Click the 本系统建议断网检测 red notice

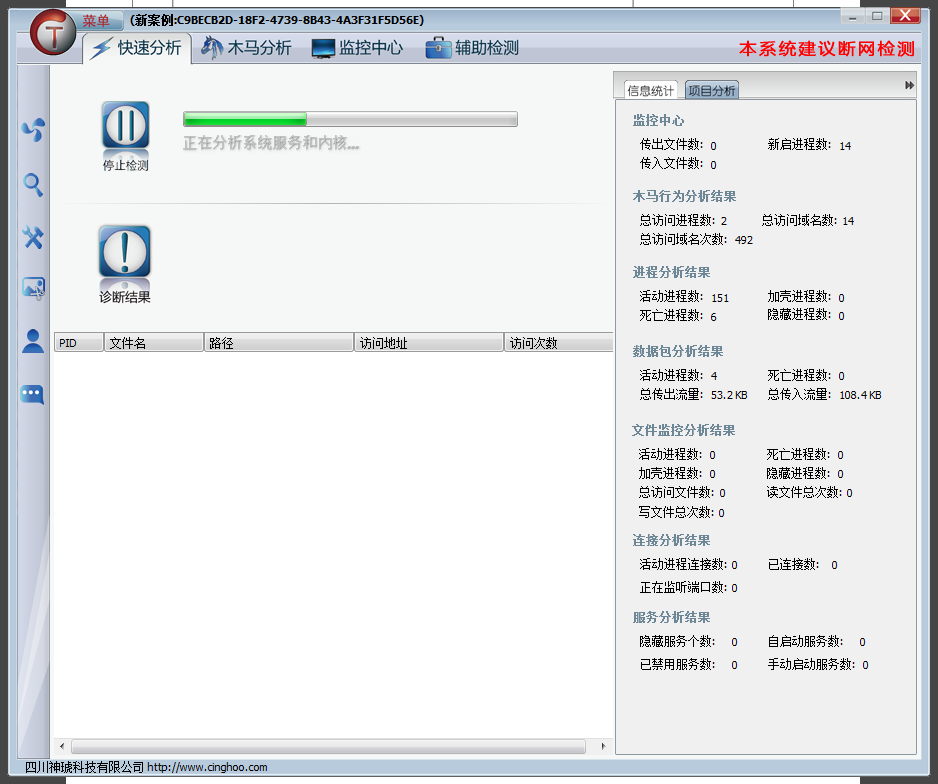tap(827, 48)
